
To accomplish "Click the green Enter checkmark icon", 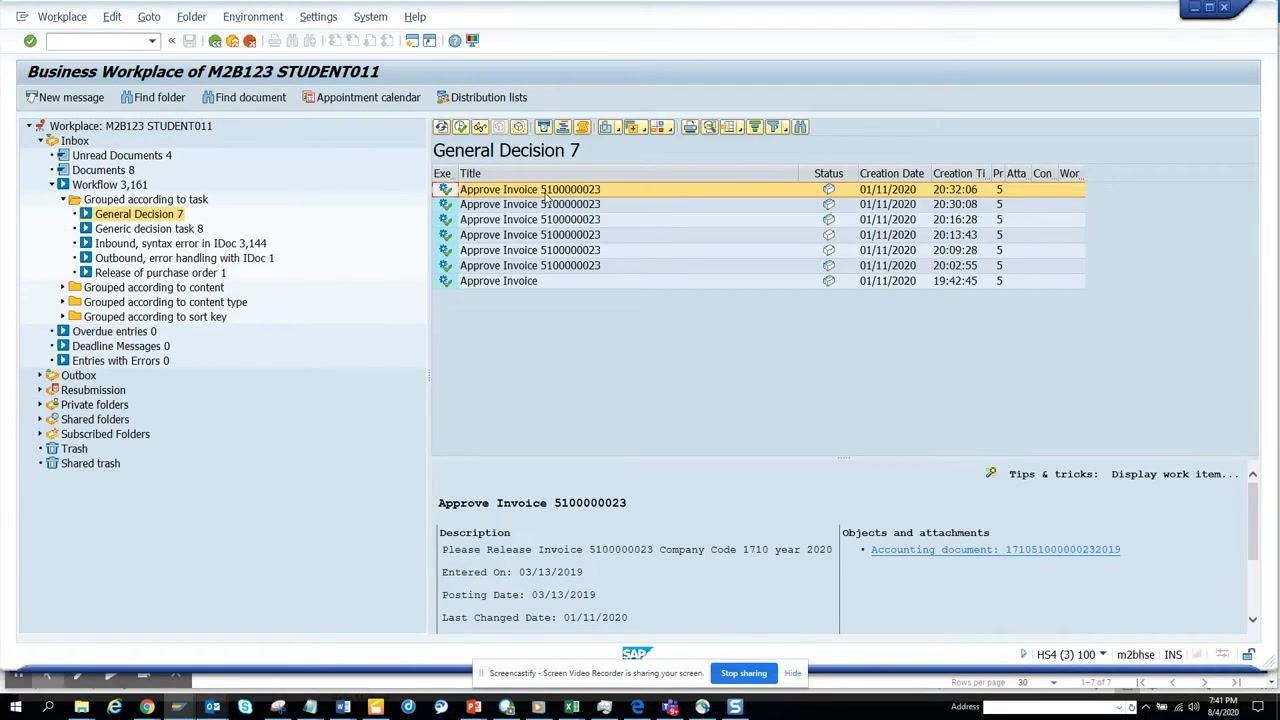I will [x=30, y=41].
